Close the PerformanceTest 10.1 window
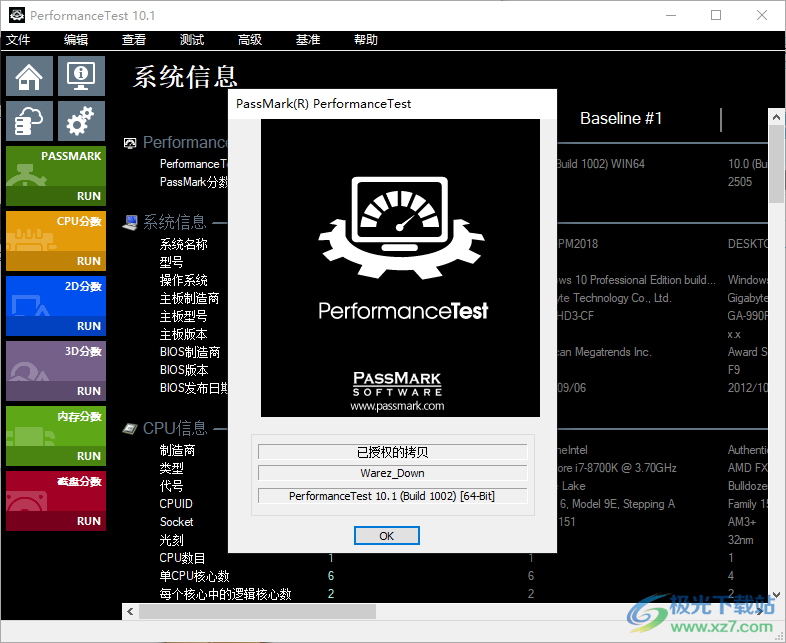This screenshot has width=786, height=643. click(x=762, y=15)
